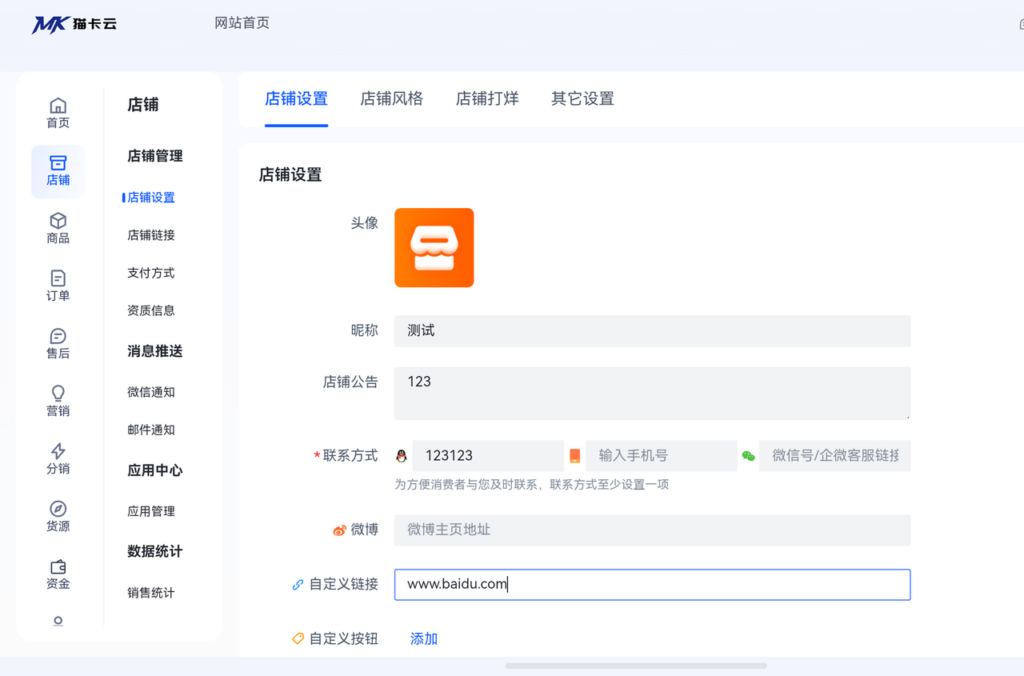Select 店铺设置 in the side menu
This screenshot has height=676, width=1024.
click(151, 197)
